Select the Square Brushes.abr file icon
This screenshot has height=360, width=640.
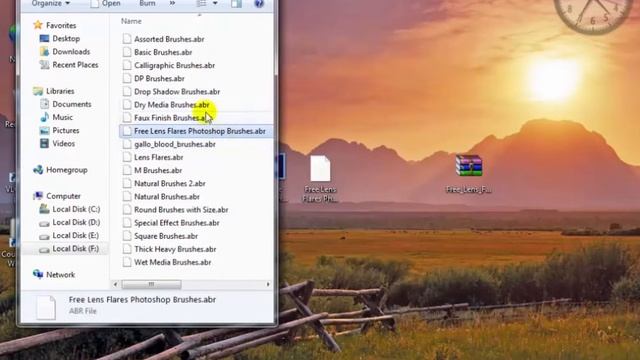(127, 236)
